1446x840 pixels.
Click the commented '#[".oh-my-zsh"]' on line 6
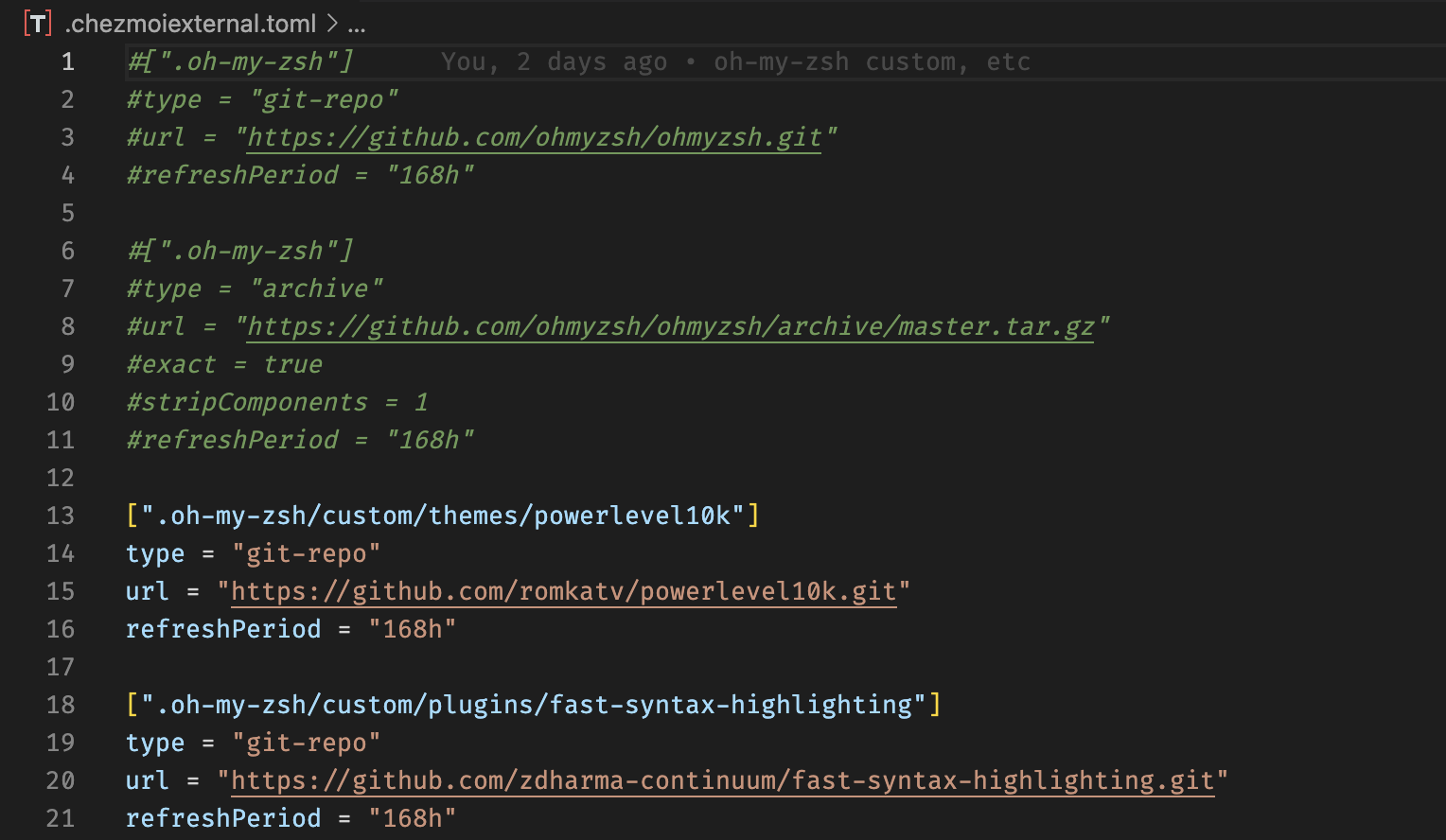(x=240, y=251)
